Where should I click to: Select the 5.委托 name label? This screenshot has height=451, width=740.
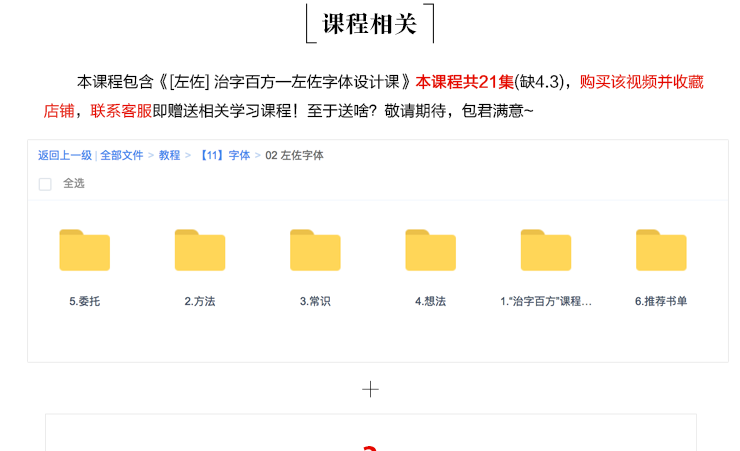(x=84, y=301)
